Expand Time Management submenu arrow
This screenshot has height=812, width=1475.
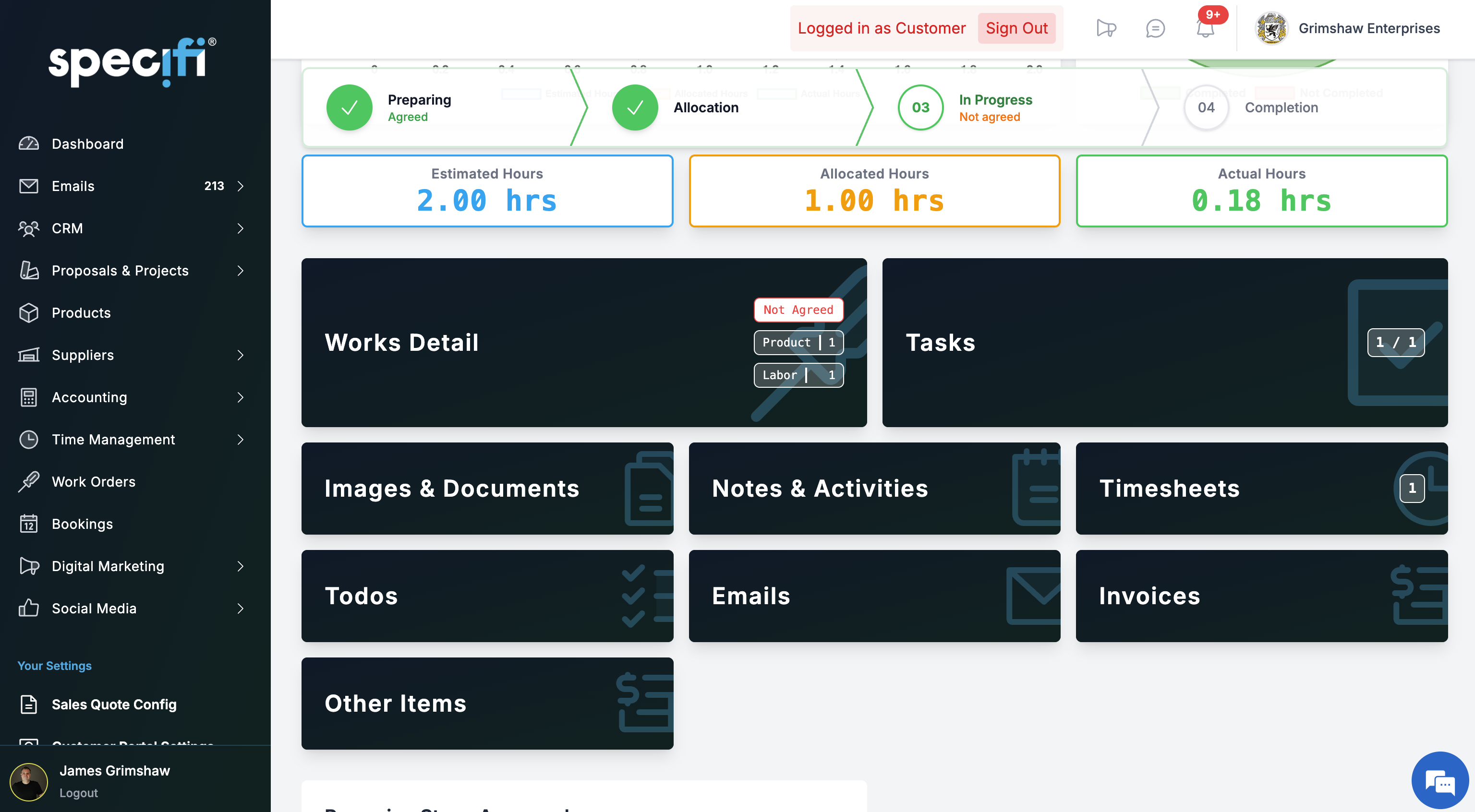click(x=241, y=440)
